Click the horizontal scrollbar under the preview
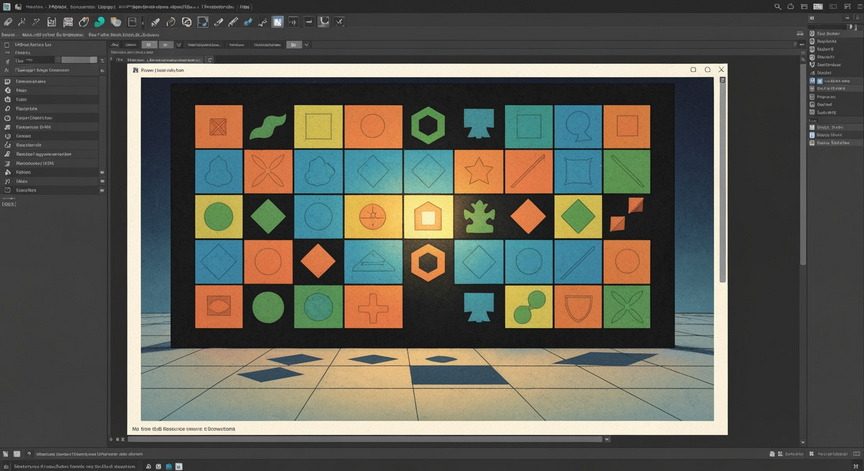This screenshot has height=471, width=864. coord(365,439)
